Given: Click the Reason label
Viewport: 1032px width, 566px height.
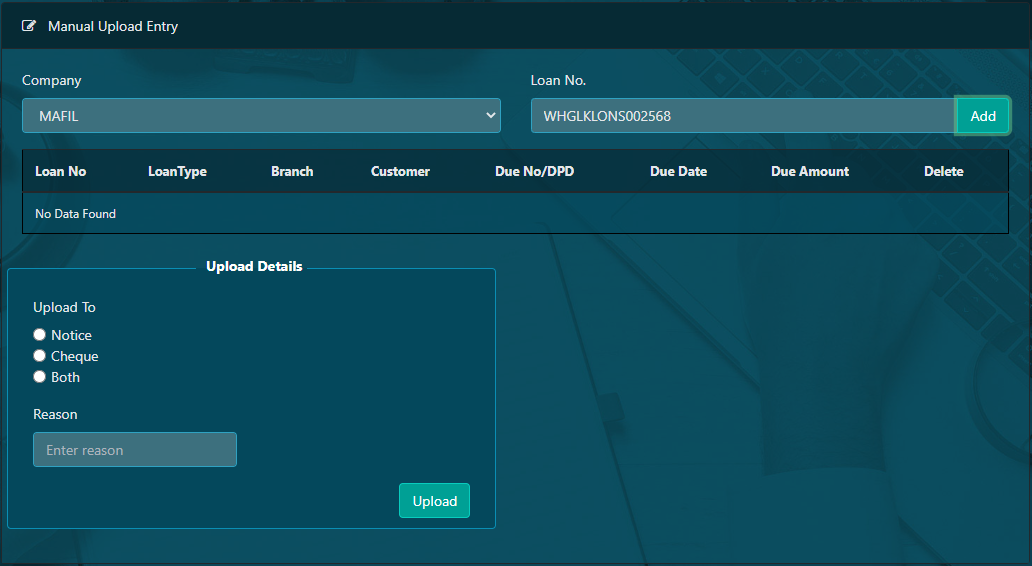Looking at the screenshot, I should (x=55, y=414).
